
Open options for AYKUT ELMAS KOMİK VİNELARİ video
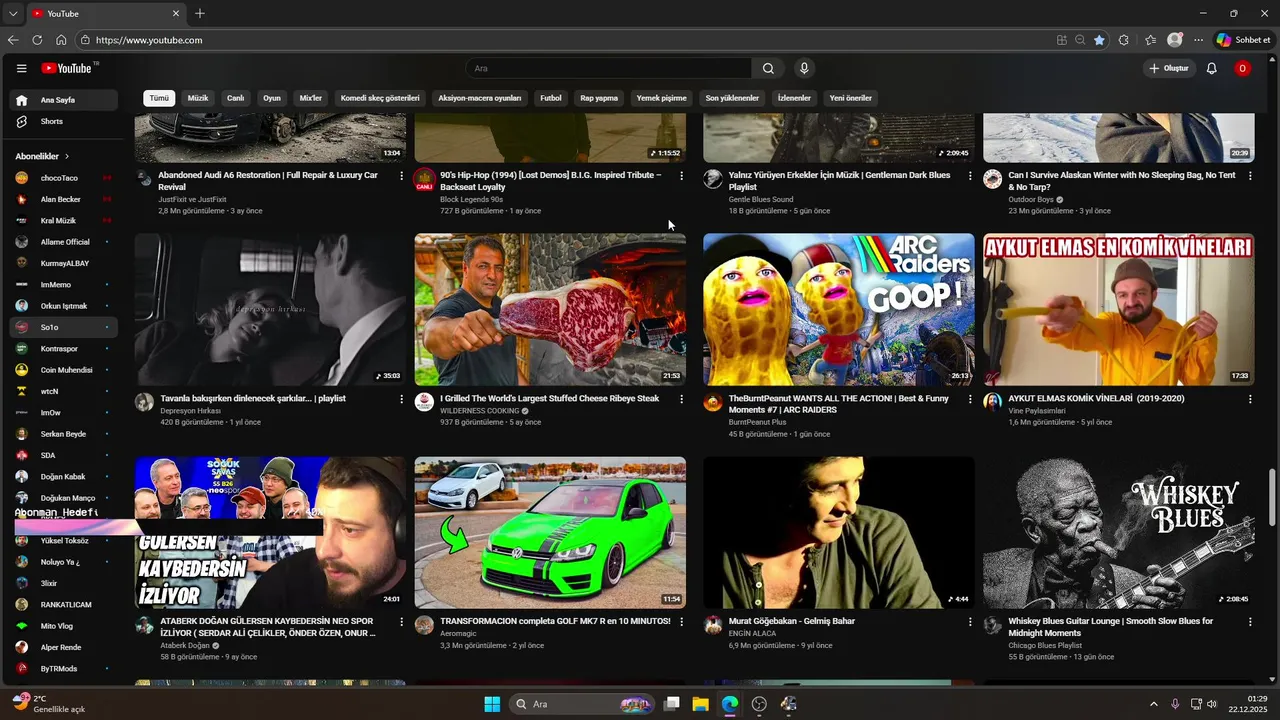coord(1250,399)
